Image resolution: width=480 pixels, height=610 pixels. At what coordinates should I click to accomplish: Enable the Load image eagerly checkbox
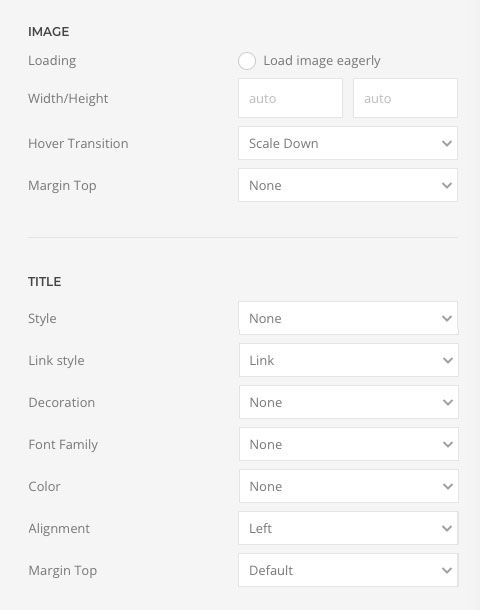[247, 61]
